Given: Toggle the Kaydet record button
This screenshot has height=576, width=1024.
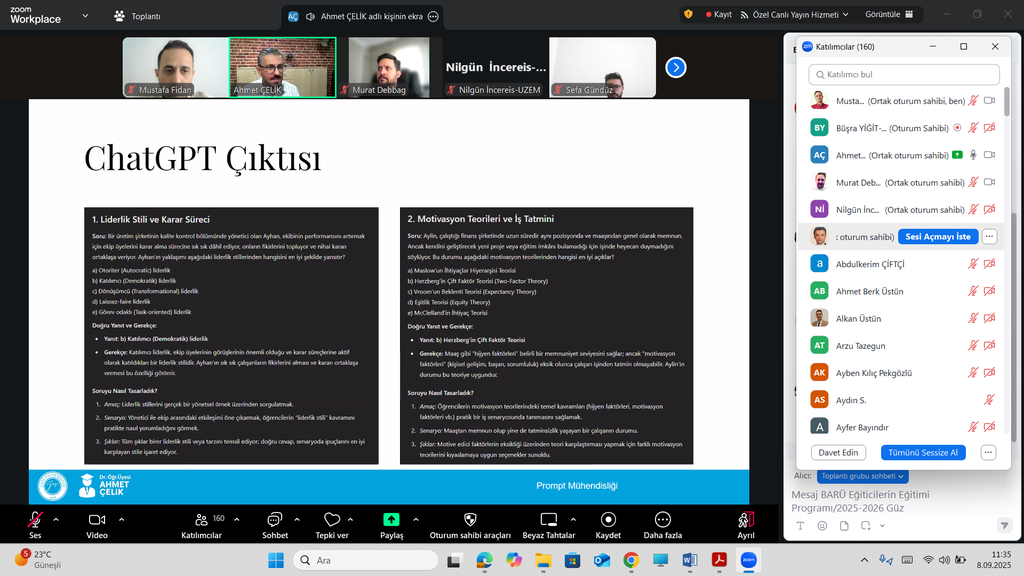Looking at the screenshot, I should point(608,525).
